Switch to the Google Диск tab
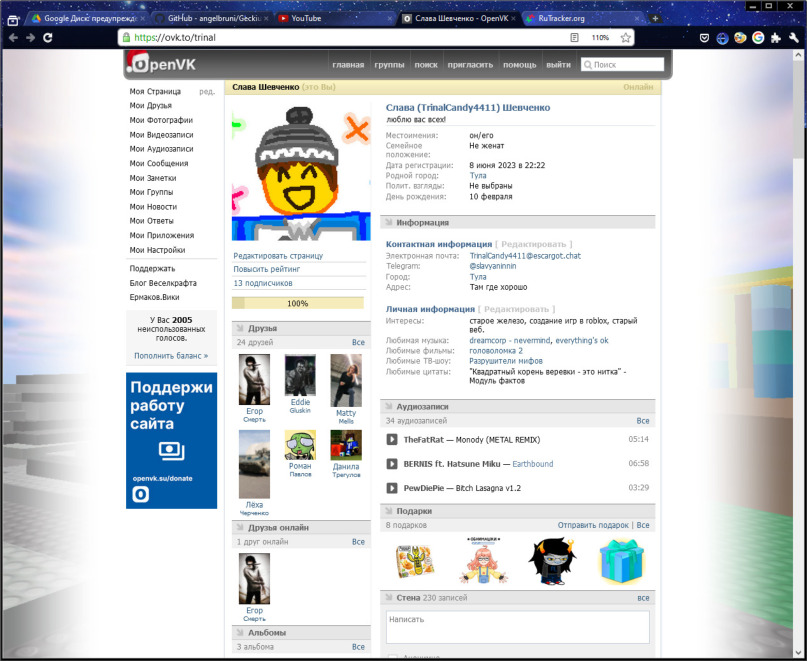807x661 pixels. coord(87,19)
